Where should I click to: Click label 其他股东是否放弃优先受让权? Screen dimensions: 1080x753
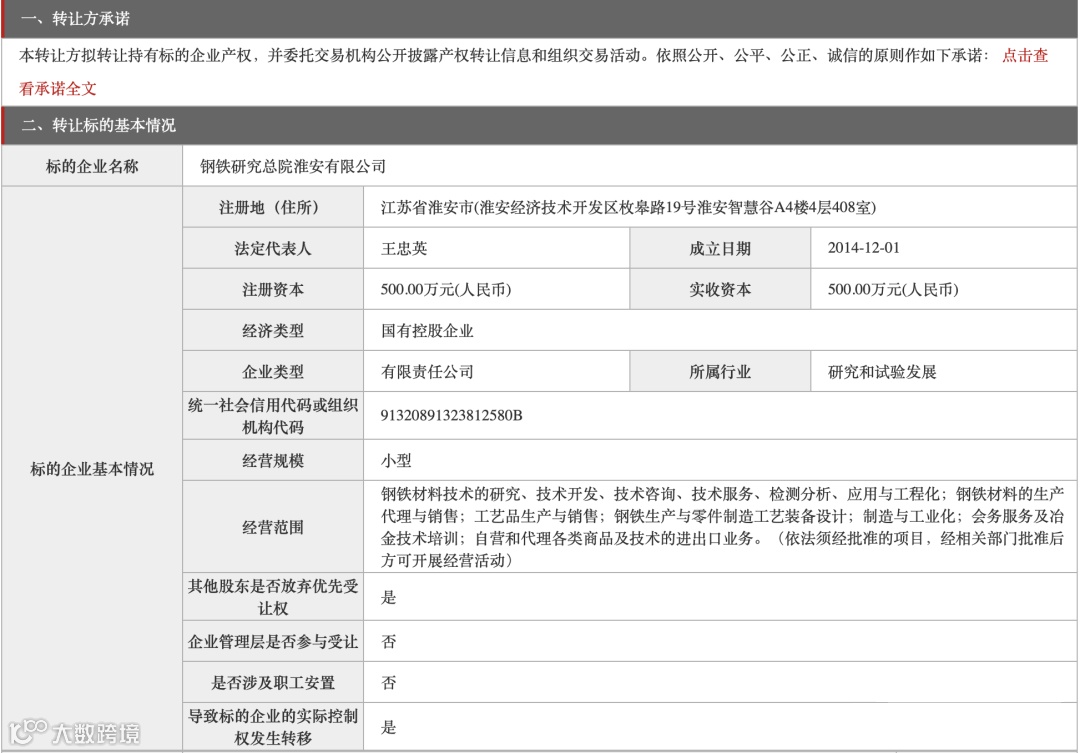pyautogui.click(x=273, y=597)
